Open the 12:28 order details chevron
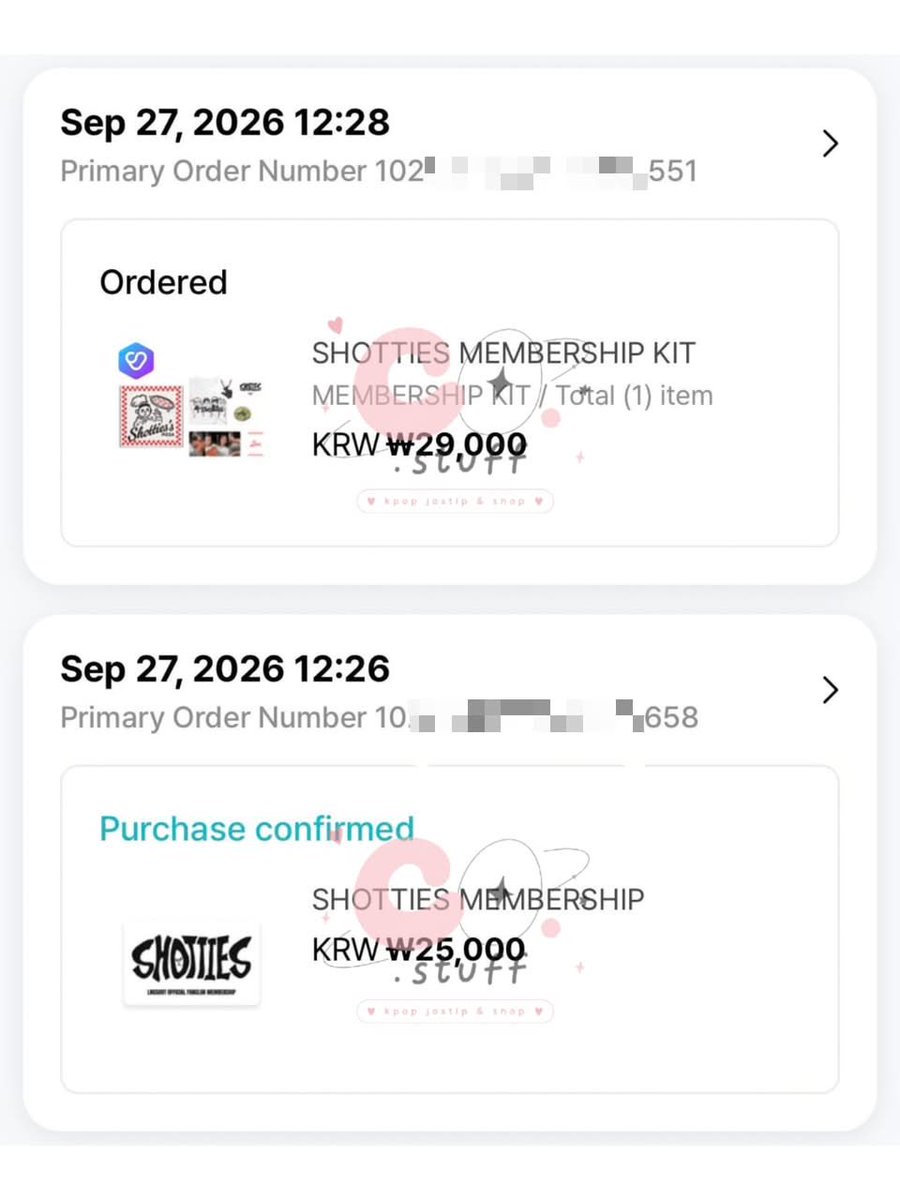Viewport: 900px width, 1200px height. (829, 144)
